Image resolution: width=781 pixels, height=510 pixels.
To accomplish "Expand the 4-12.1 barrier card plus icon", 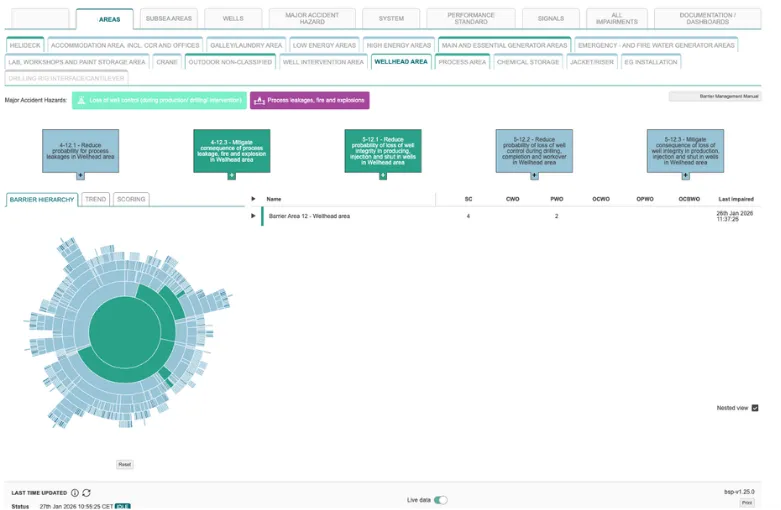I will (x=80, y=176).
